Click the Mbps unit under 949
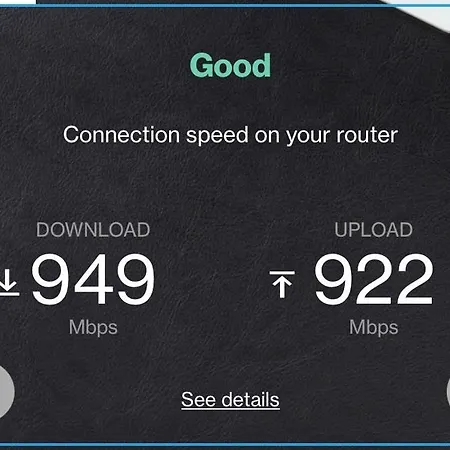 point(93,328)
